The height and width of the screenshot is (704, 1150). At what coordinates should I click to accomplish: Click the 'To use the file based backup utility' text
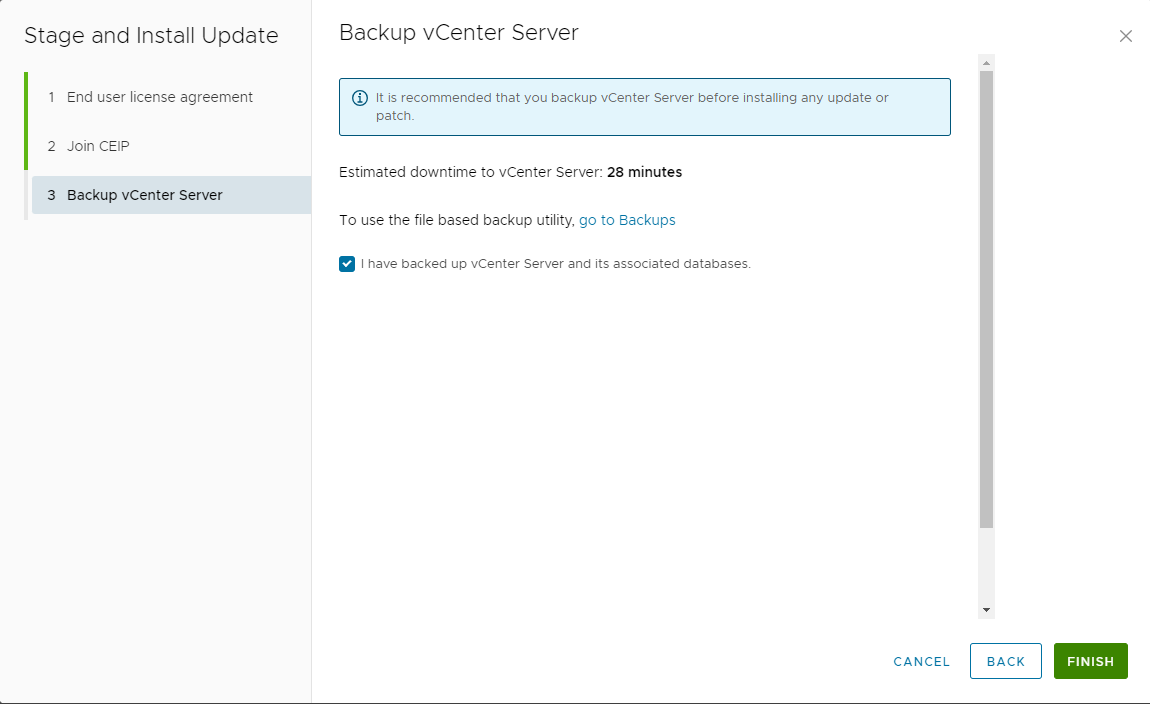coord(457,220)
